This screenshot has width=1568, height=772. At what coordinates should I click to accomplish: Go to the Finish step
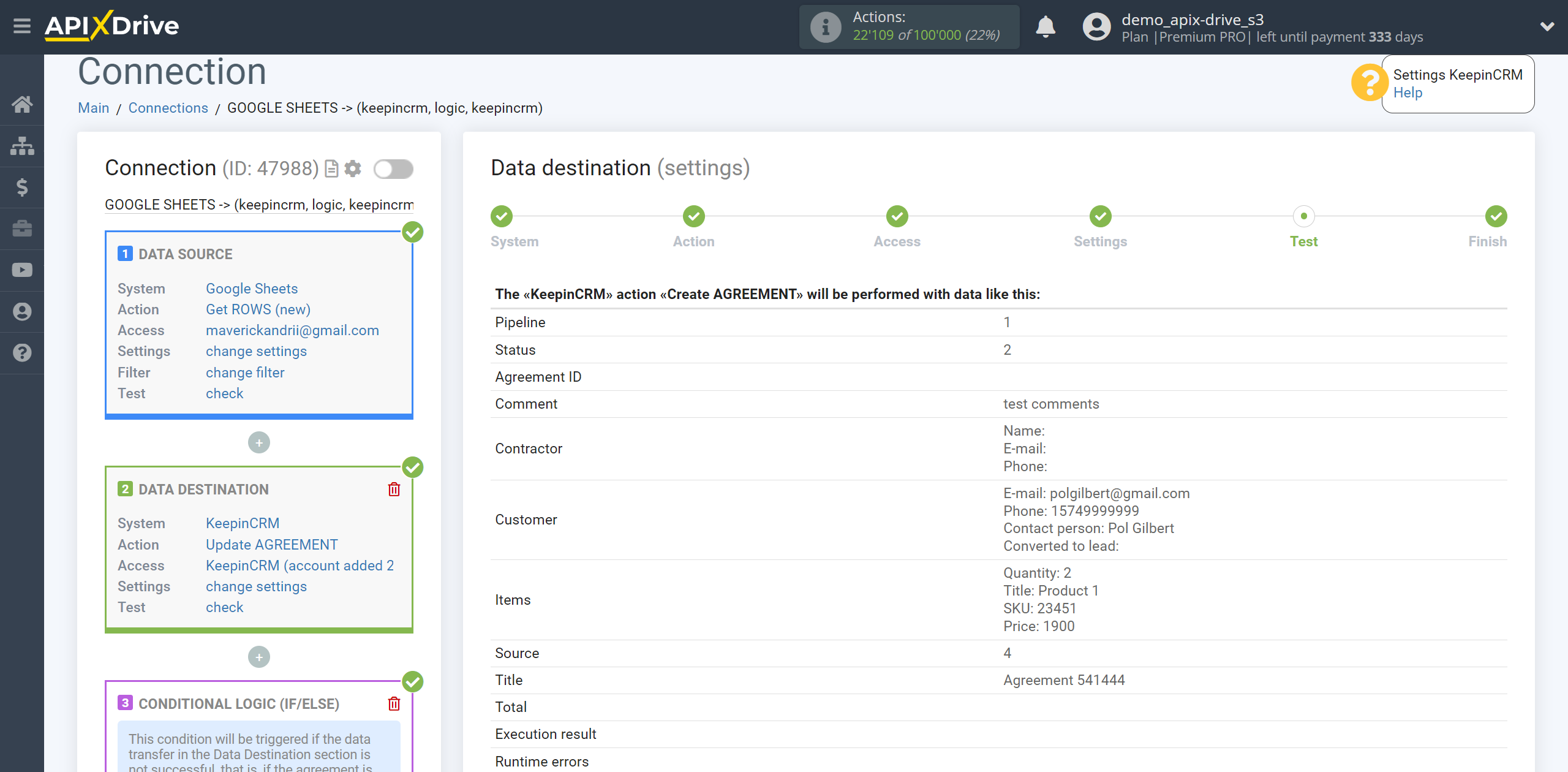tap(1496, 216)
